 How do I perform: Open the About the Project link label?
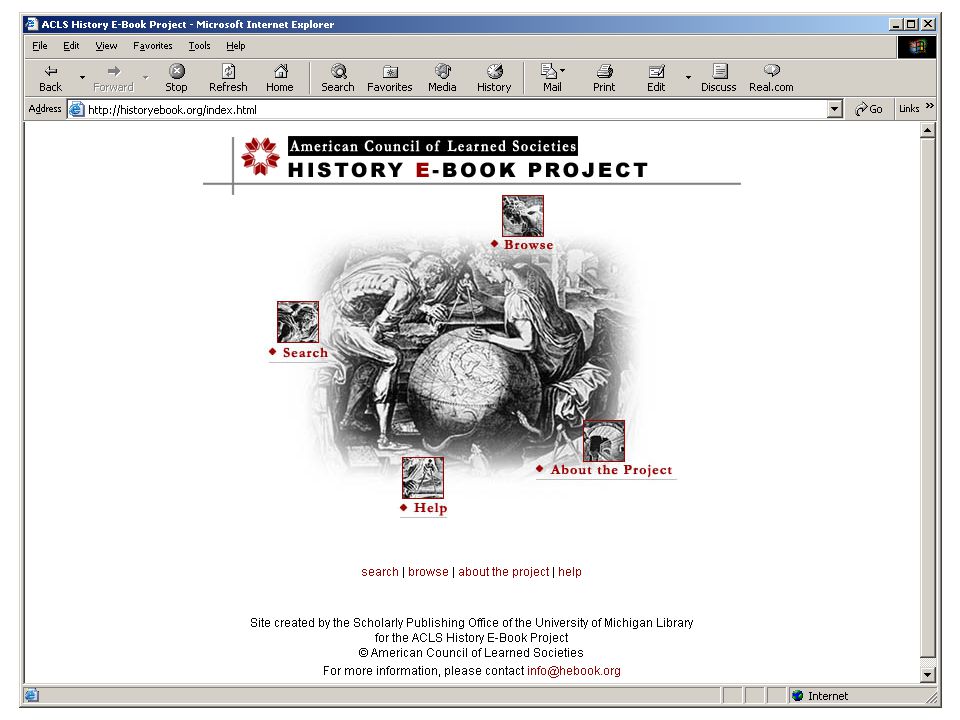click(611, 470)
